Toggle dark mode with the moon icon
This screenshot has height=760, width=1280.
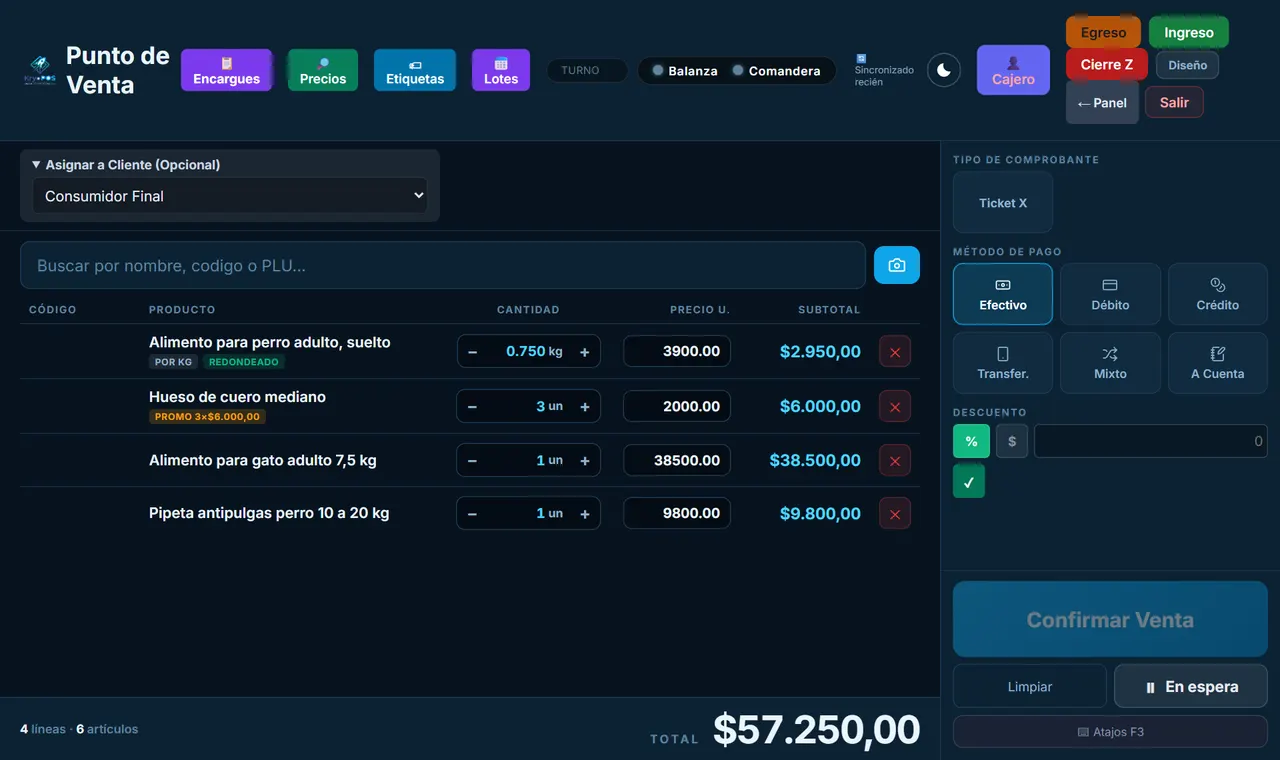pos(944,70)
